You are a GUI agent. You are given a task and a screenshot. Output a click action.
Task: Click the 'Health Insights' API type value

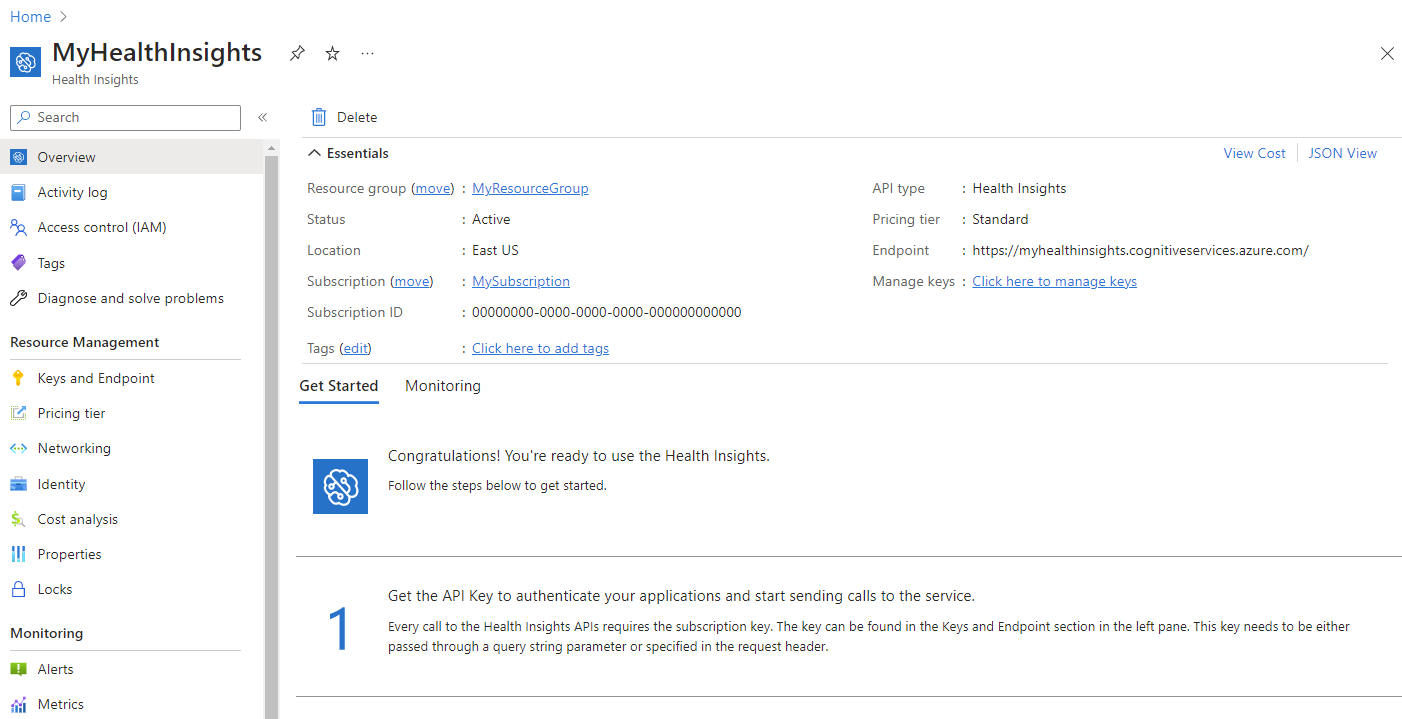click(1020, 188)
